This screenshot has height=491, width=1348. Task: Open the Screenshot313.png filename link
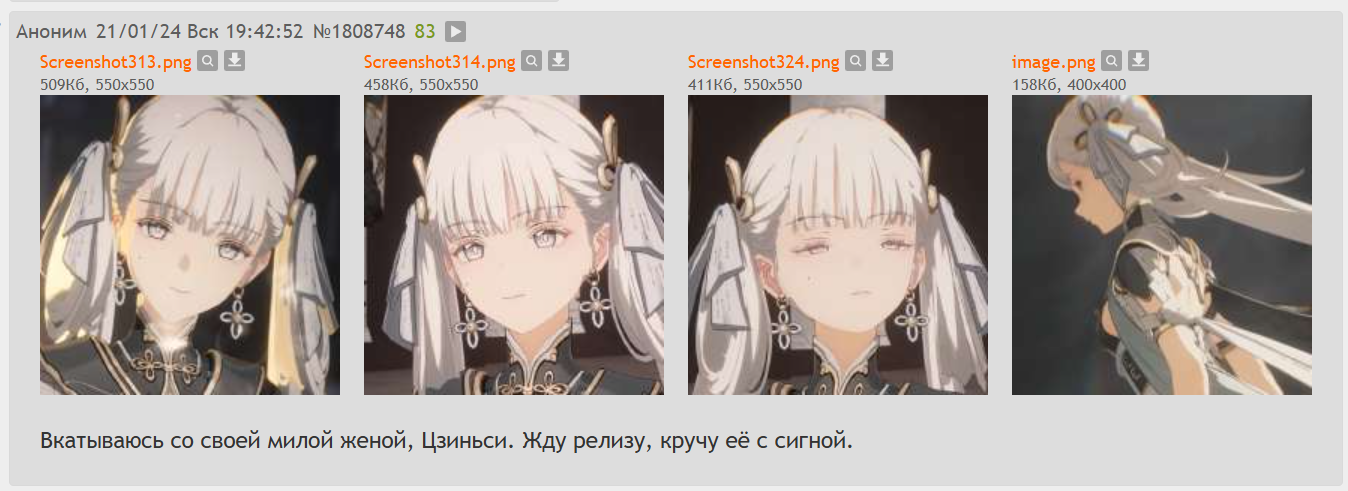[x=115, y=62]
